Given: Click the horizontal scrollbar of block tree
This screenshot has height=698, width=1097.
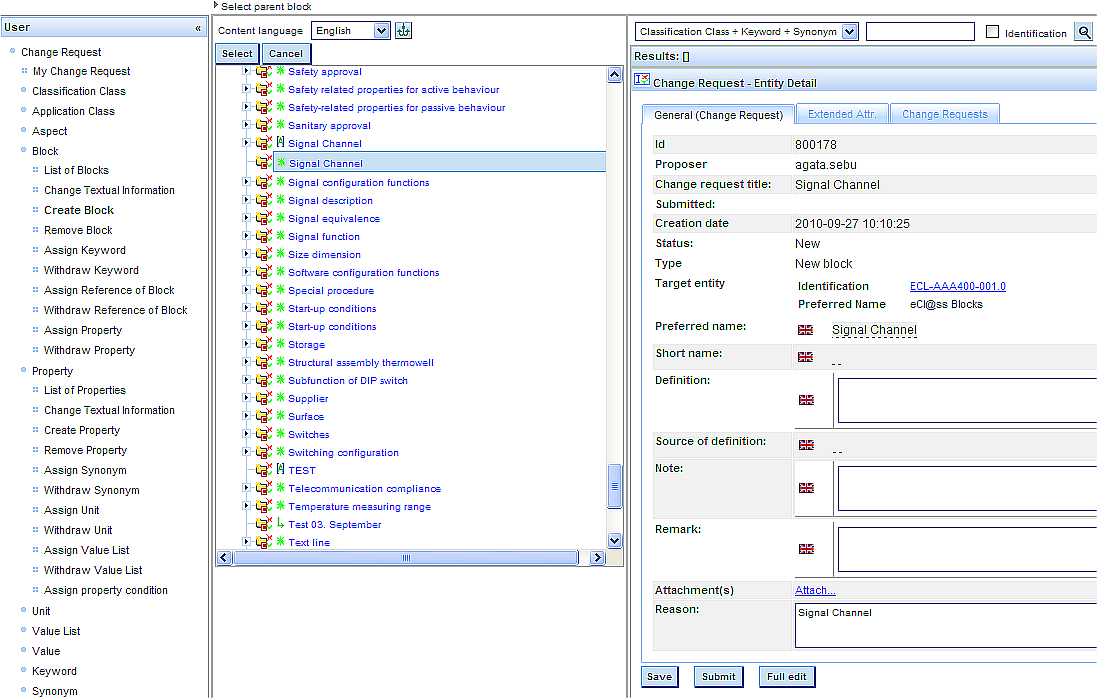Looking at the screenshot, I should click(x=405, y=558).
